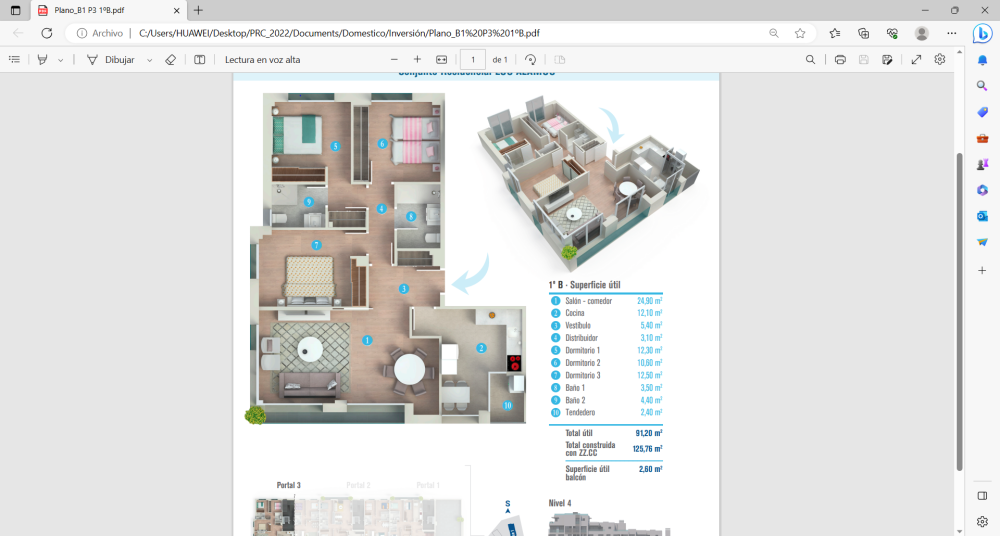Rotate the PDF page

[530, 59]
